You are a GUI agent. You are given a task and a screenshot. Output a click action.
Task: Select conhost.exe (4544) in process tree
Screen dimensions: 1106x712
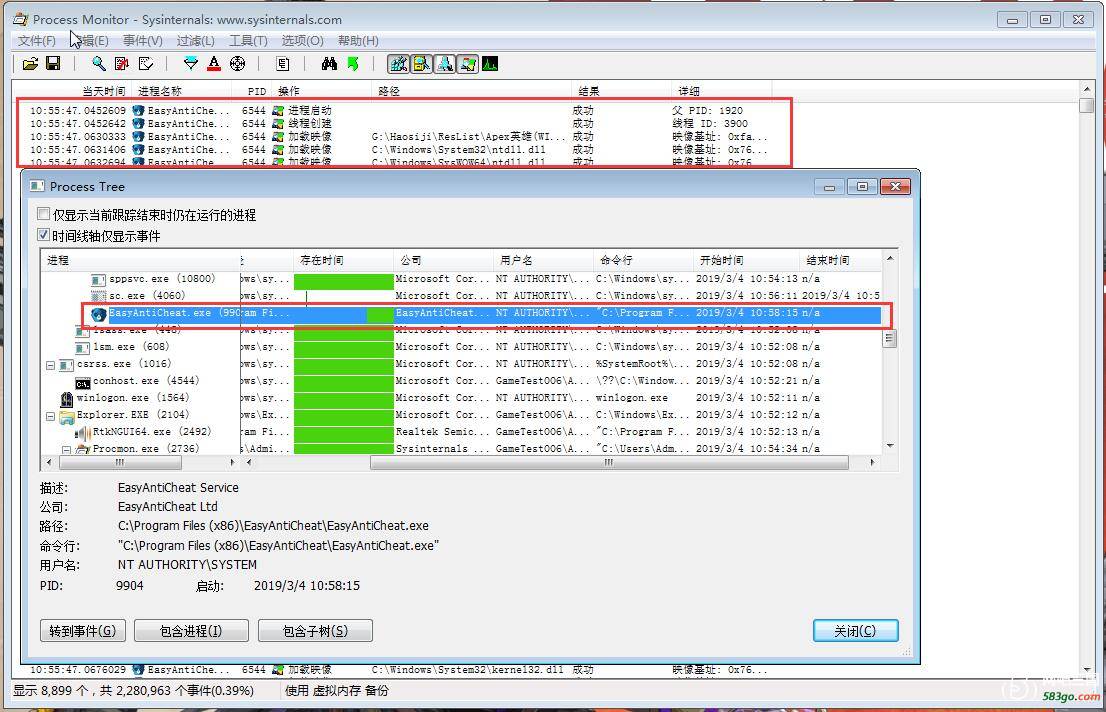(146, 380)
